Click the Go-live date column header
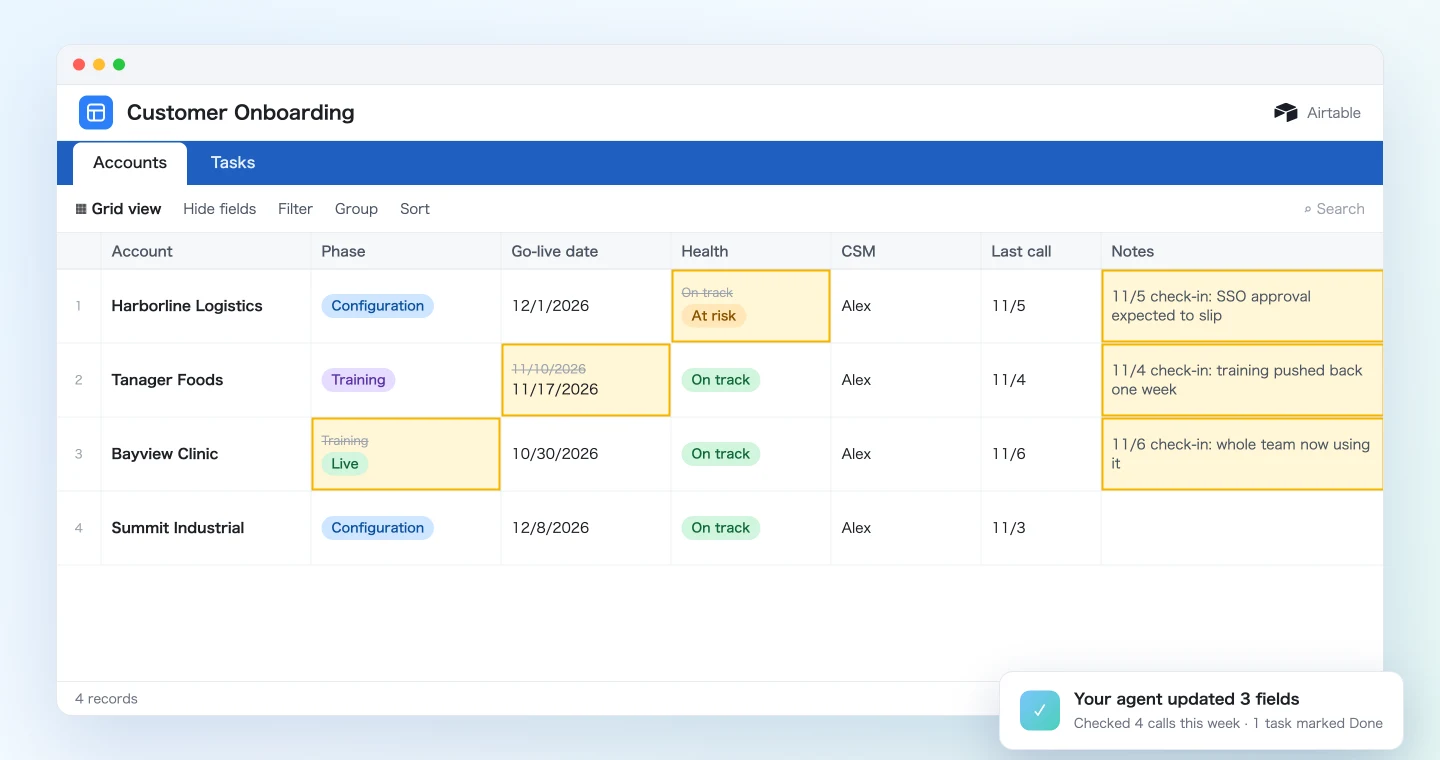1440x760 pixels. pos(586,252)
